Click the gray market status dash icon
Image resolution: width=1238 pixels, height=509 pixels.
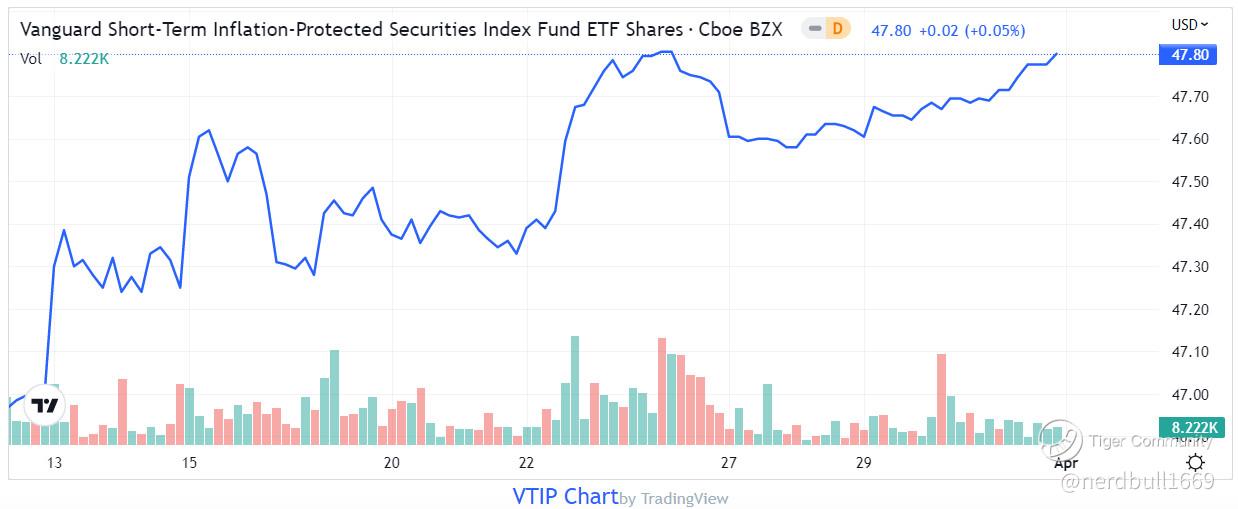coord(815,29)
